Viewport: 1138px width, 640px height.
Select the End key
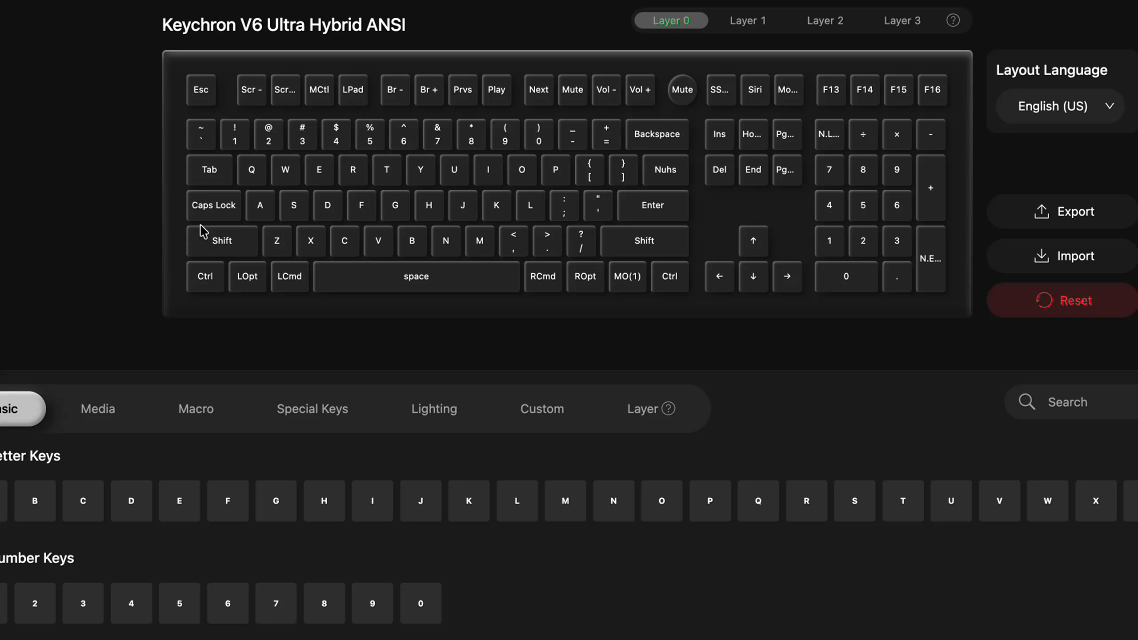pos(753,170)
